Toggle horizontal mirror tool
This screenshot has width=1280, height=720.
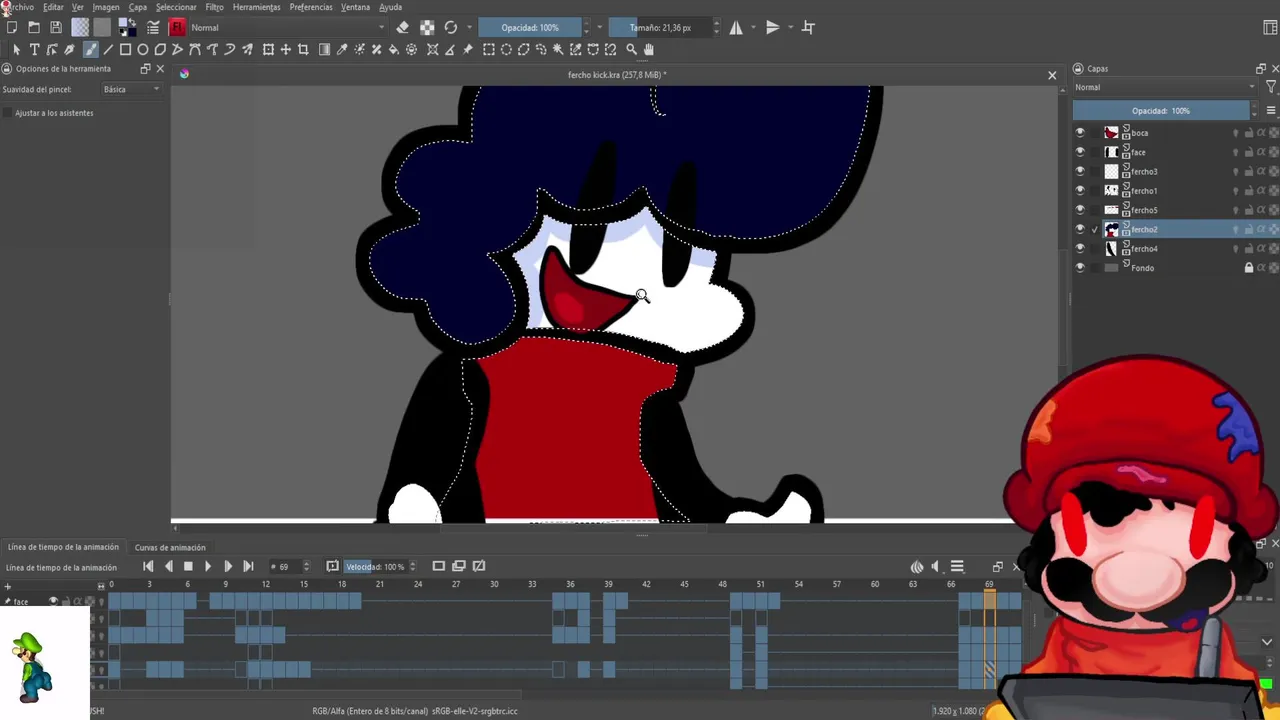[x=736, y=27]
